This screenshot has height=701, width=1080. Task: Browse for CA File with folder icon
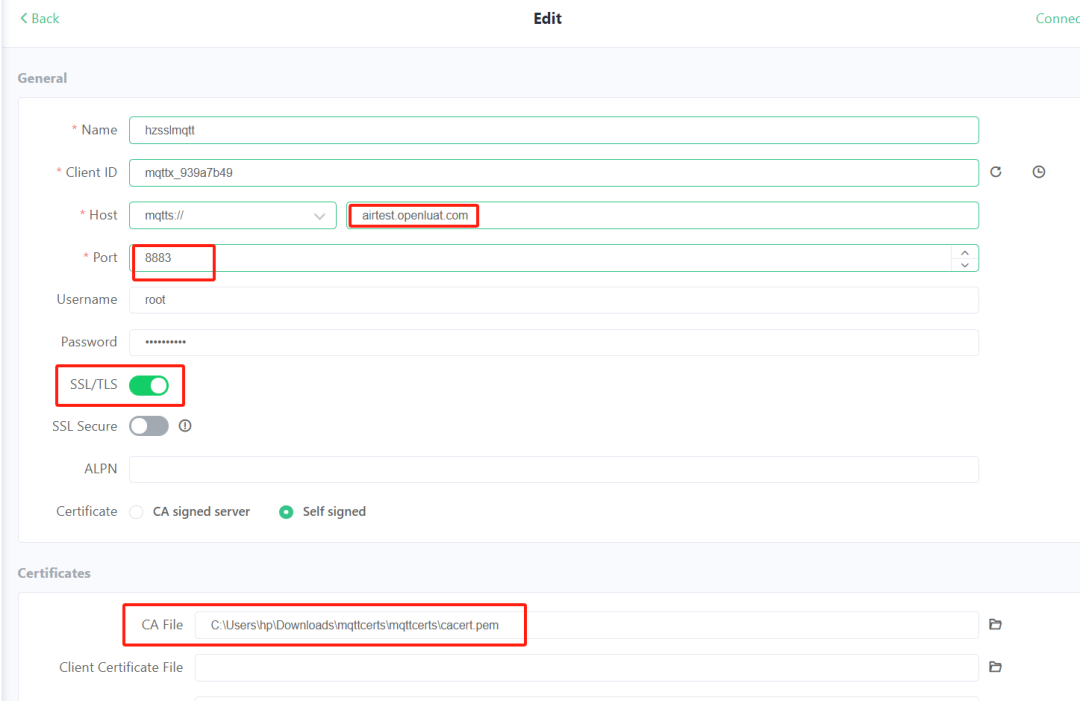point(995,625)
